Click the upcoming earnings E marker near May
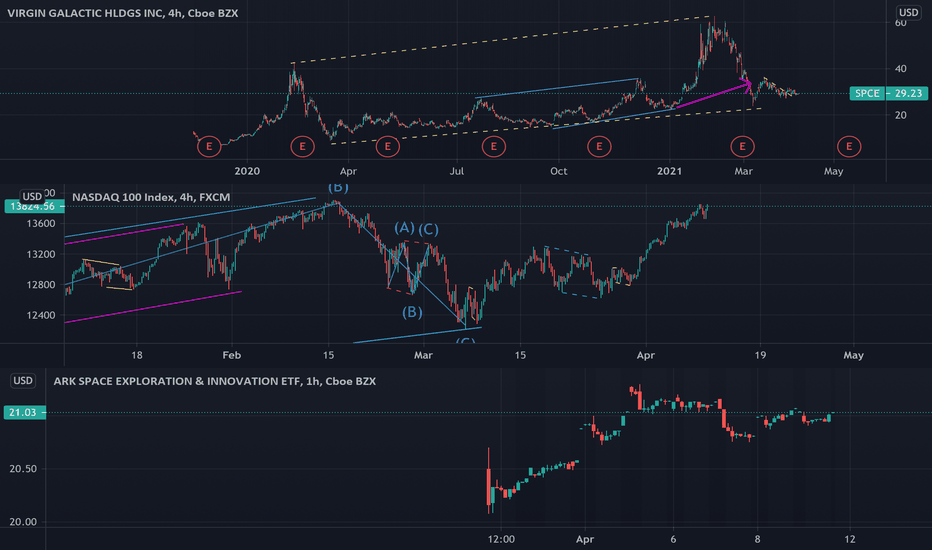The height and width of the screenshot is (550, 932). (849, 146)
